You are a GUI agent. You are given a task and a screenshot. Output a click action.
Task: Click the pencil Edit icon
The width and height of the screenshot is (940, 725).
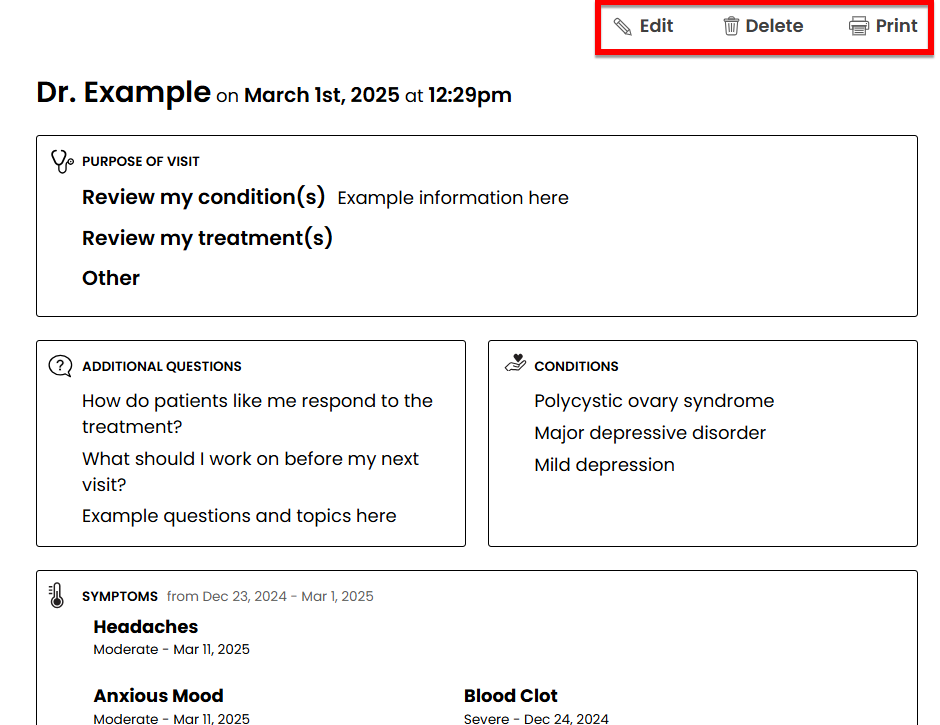click(x=622, y=26)
